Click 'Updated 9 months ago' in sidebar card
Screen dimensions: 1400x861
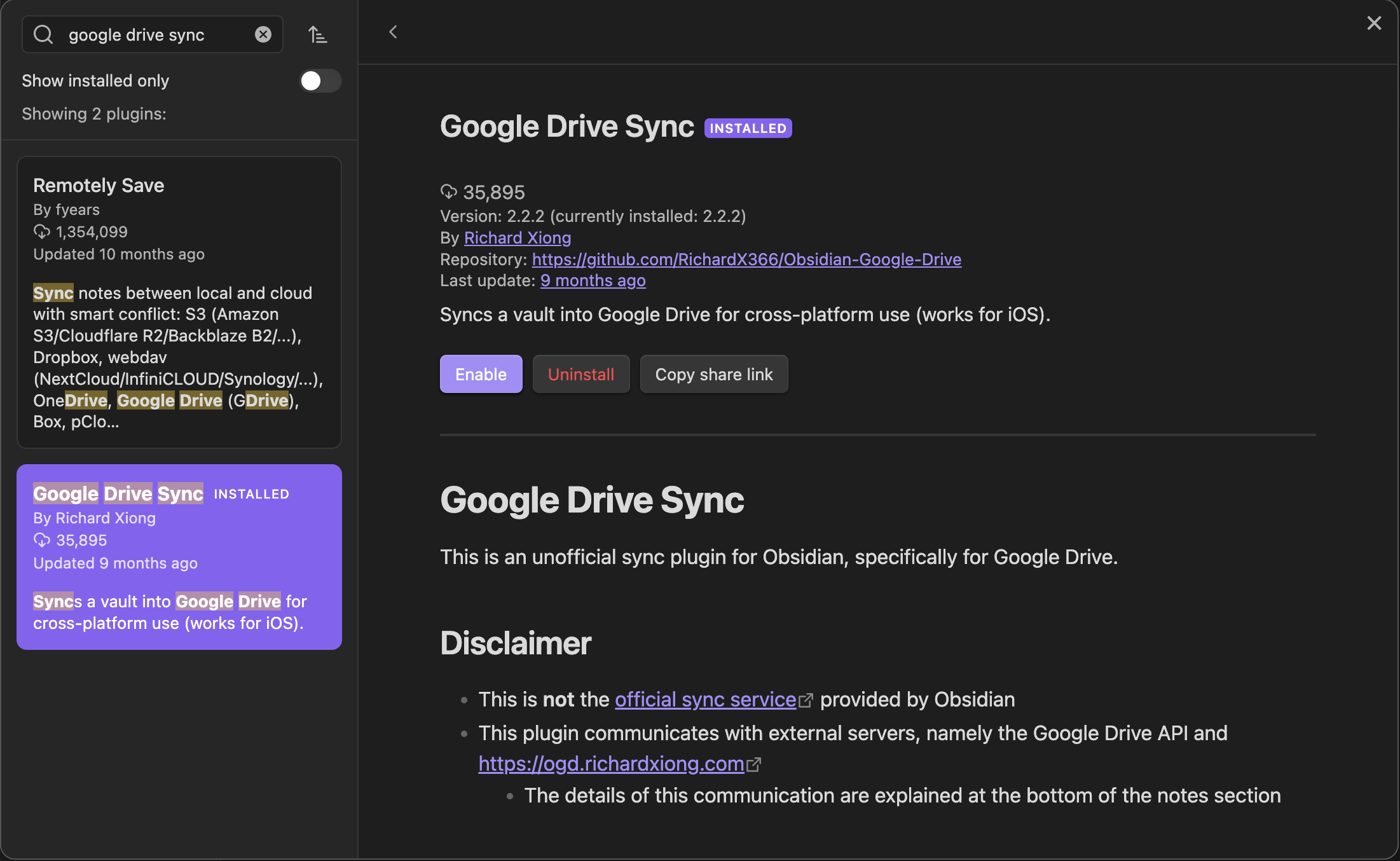[116, 563]
